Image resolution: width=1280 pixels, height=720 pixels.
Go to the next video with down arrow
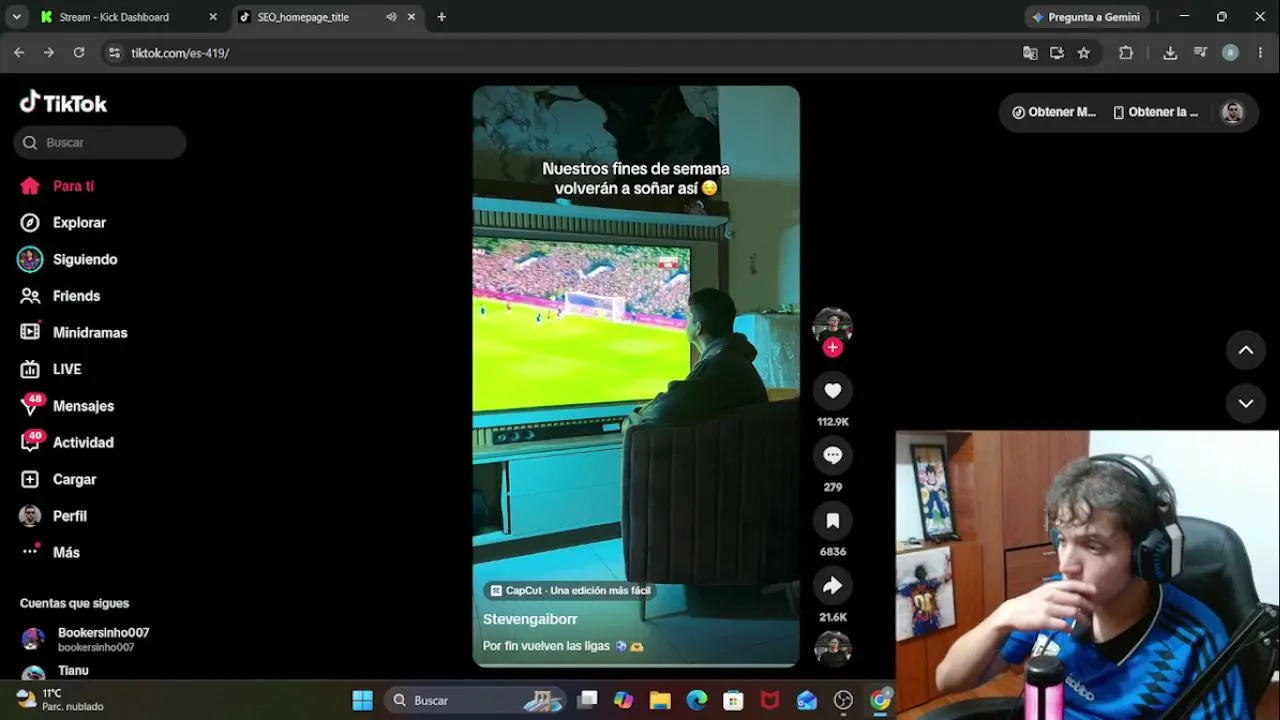click(x=1246, y=404)
